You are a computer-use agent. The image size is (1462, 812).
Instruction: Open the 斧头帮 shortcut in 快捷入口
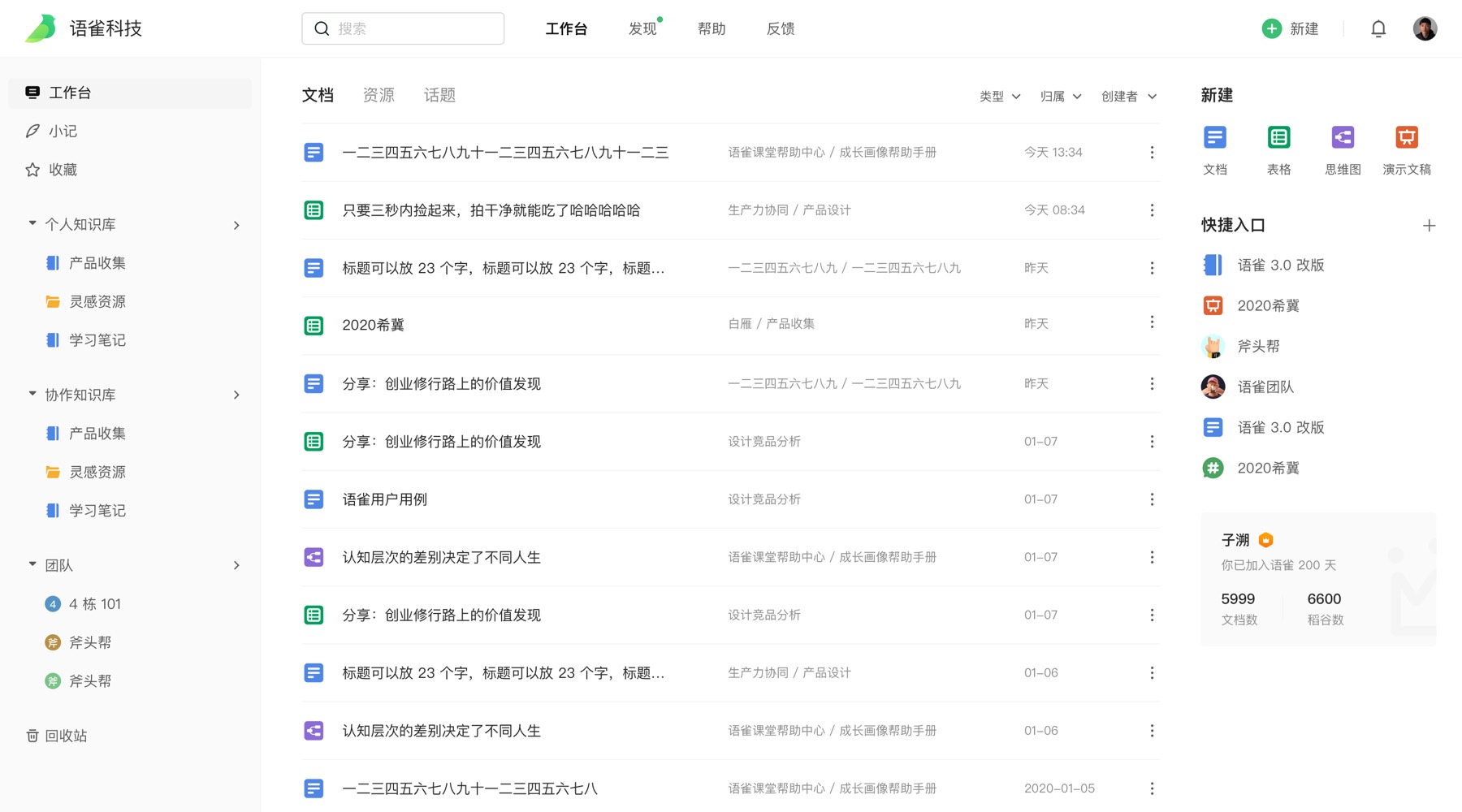(x=1240, y=346)
